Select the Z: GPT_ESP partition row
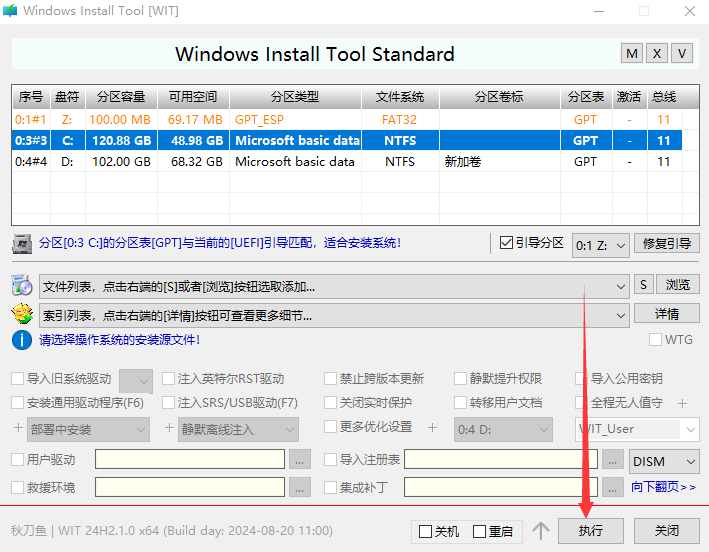This screenshot has height=552, width=709. pyautogui.click(x=347, y=120)
